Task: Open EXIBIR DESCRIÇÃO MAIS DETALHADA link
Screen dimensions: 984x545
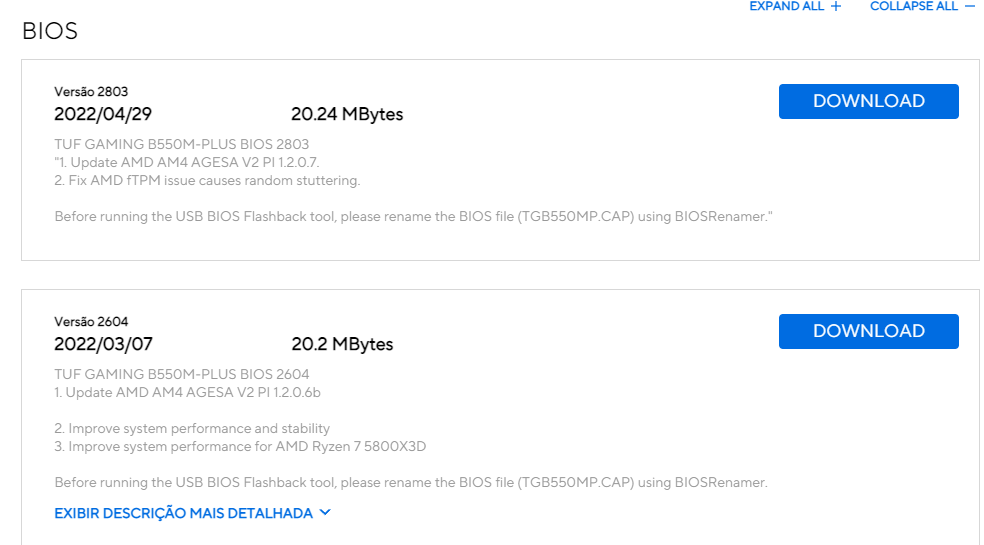Action: pos(183,513)
